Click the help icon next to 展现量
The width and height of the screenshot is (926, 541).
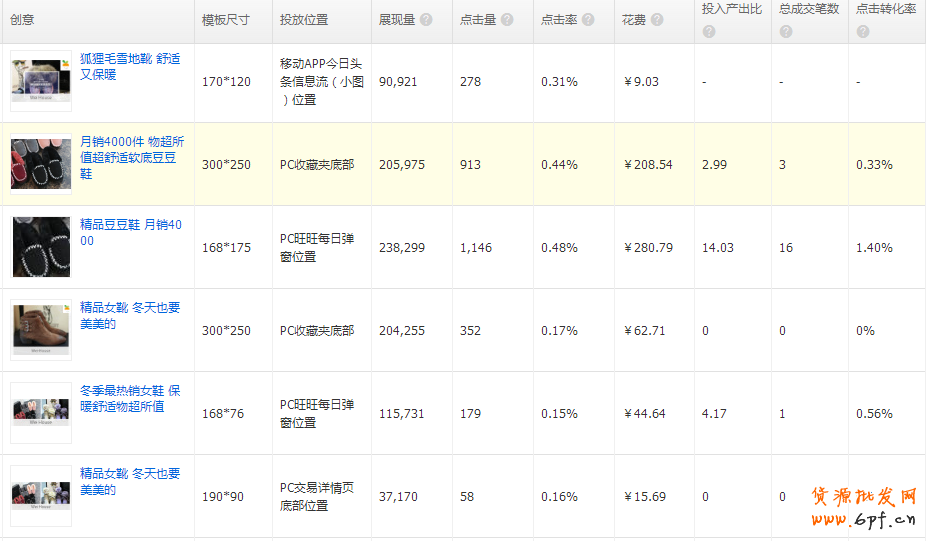(x=426, y=20)
